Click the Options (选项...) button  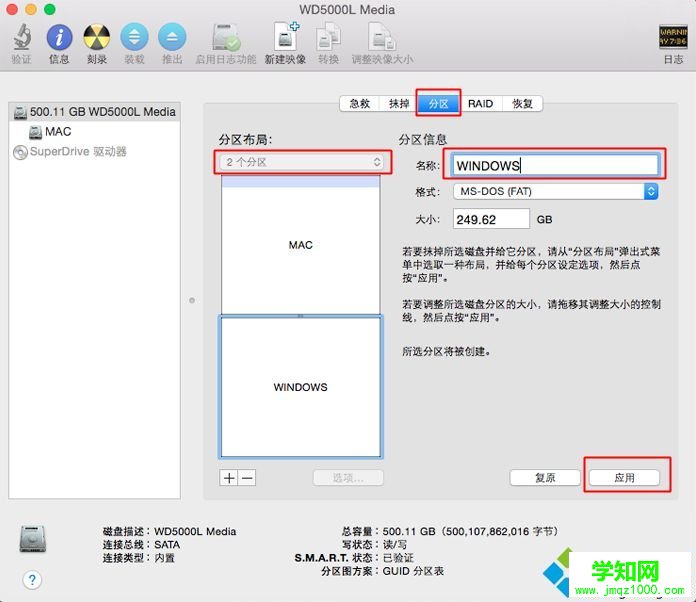pyautogui.click(x=348, y=478)
